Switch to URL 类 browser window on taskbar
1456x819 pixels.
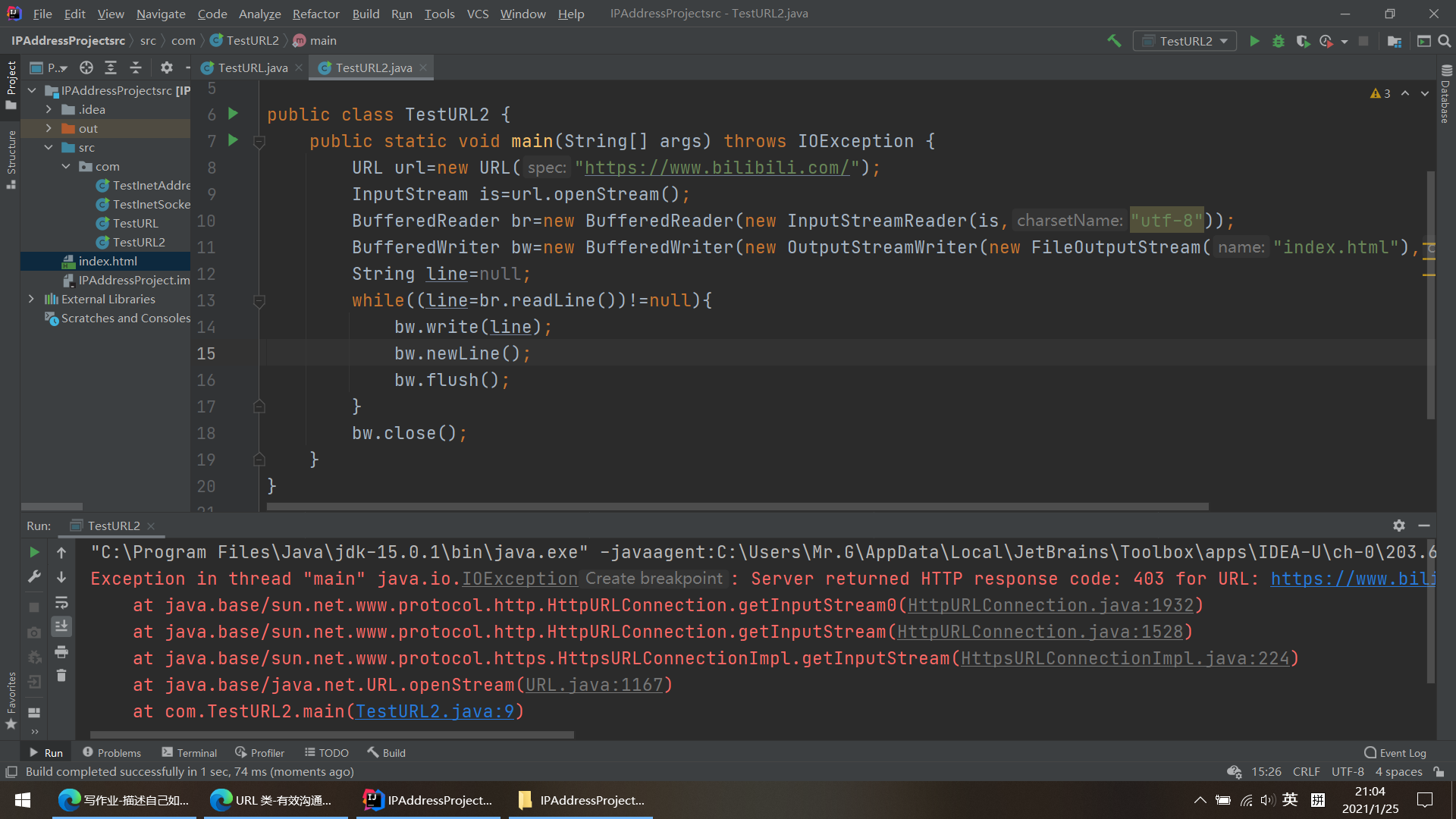(276, 800)
